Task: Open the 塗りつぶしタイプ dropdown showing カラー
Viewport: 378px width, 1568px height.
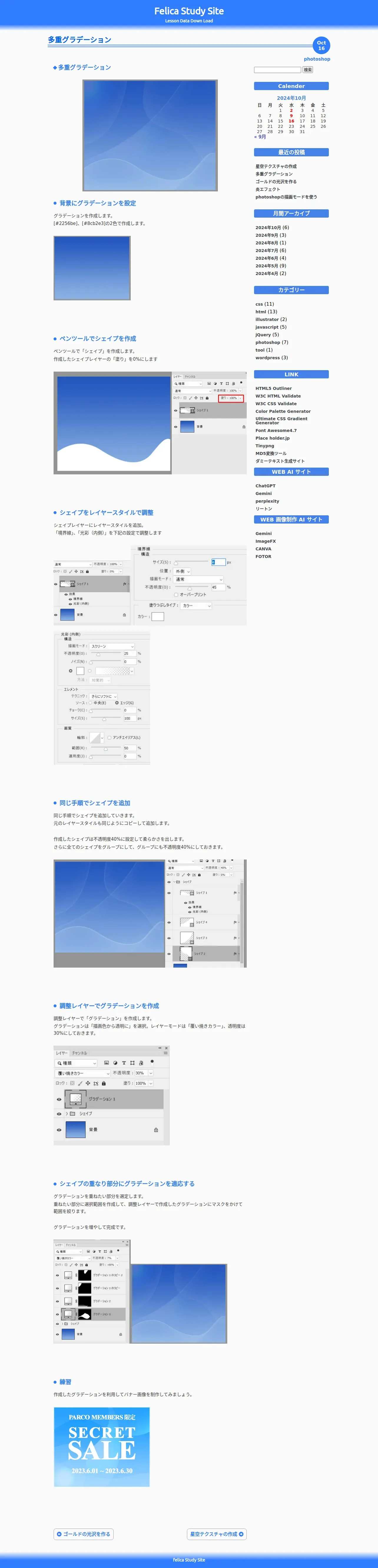Action: [196, 606]
